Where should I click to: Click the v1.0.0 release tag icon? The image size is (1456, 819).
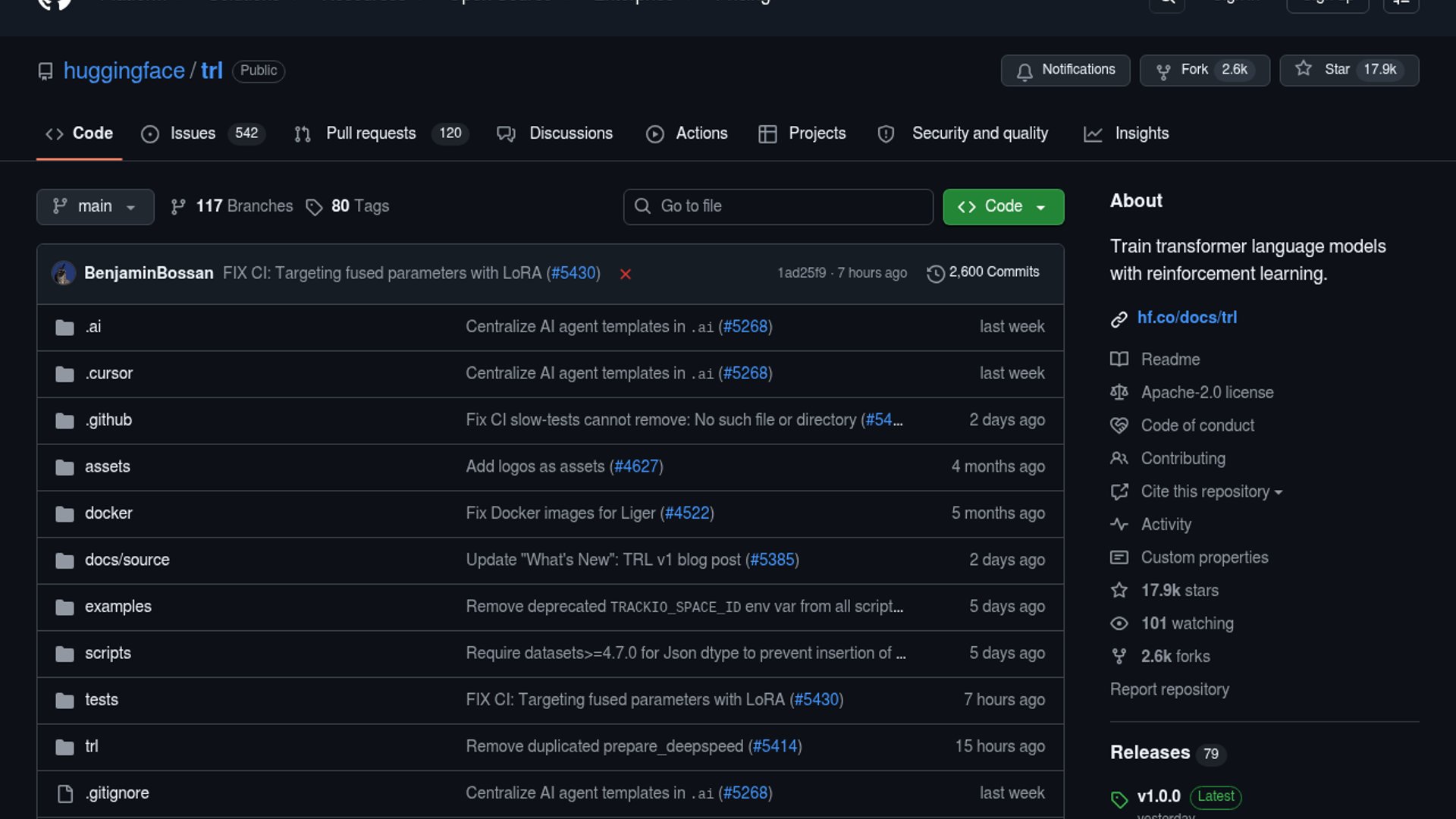coord(1119,799)
